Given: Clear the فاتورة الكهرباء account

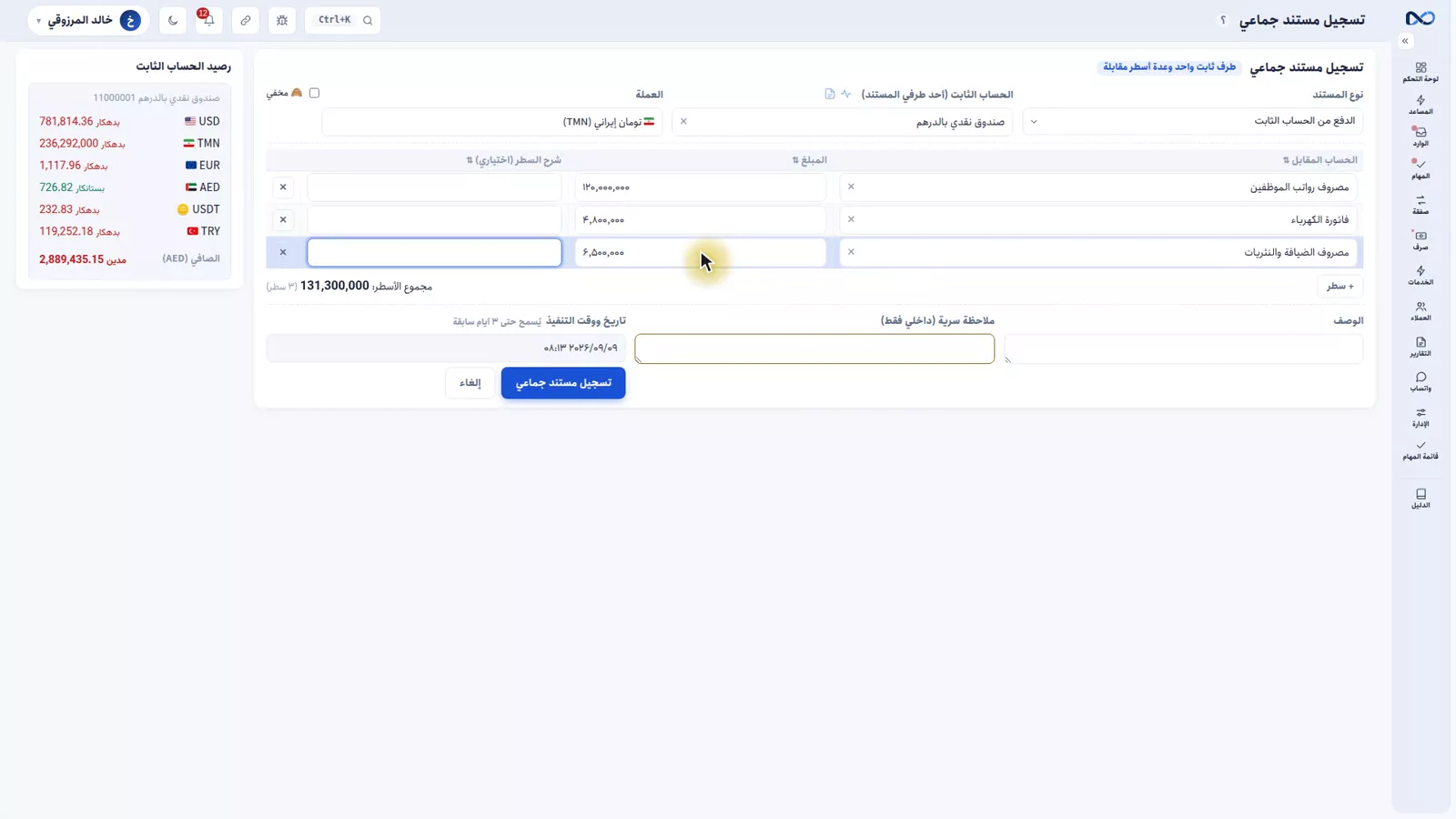Looking at the screenshot, I should click(x=851, y=219).
